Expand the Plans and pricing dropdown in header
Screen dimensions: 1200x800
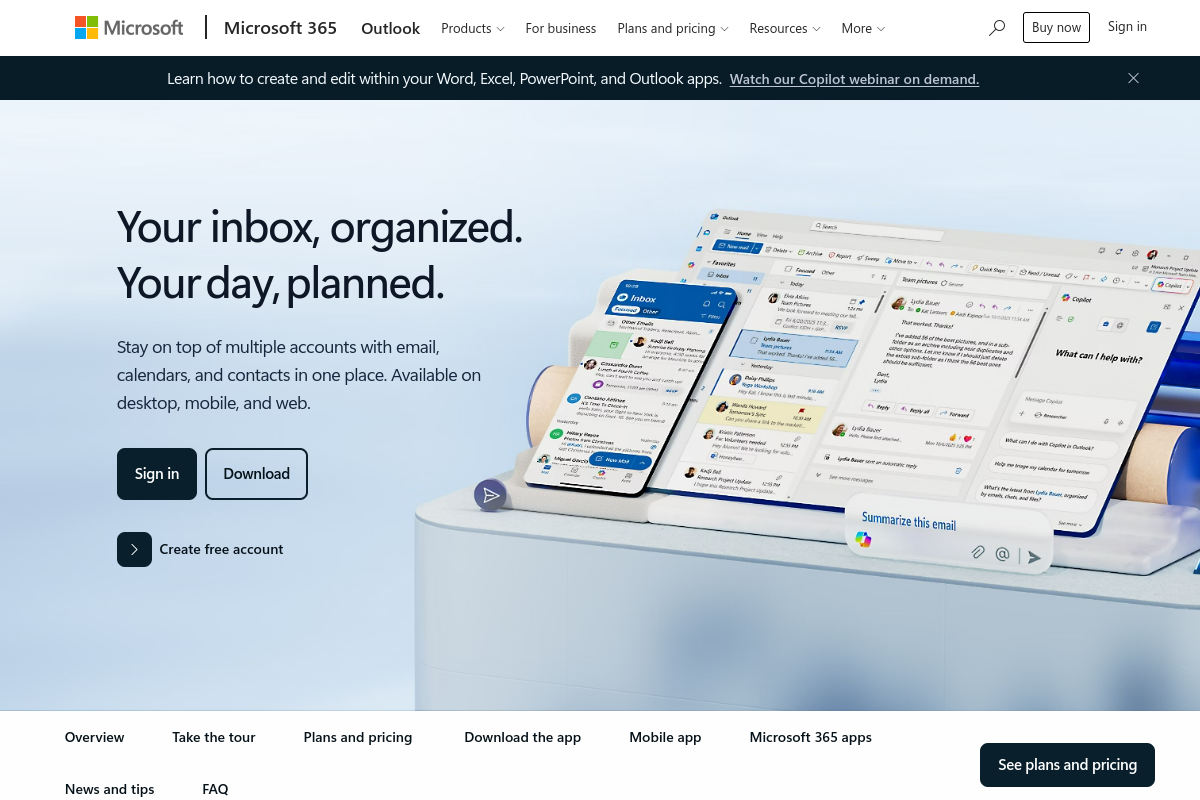(673, 28)
